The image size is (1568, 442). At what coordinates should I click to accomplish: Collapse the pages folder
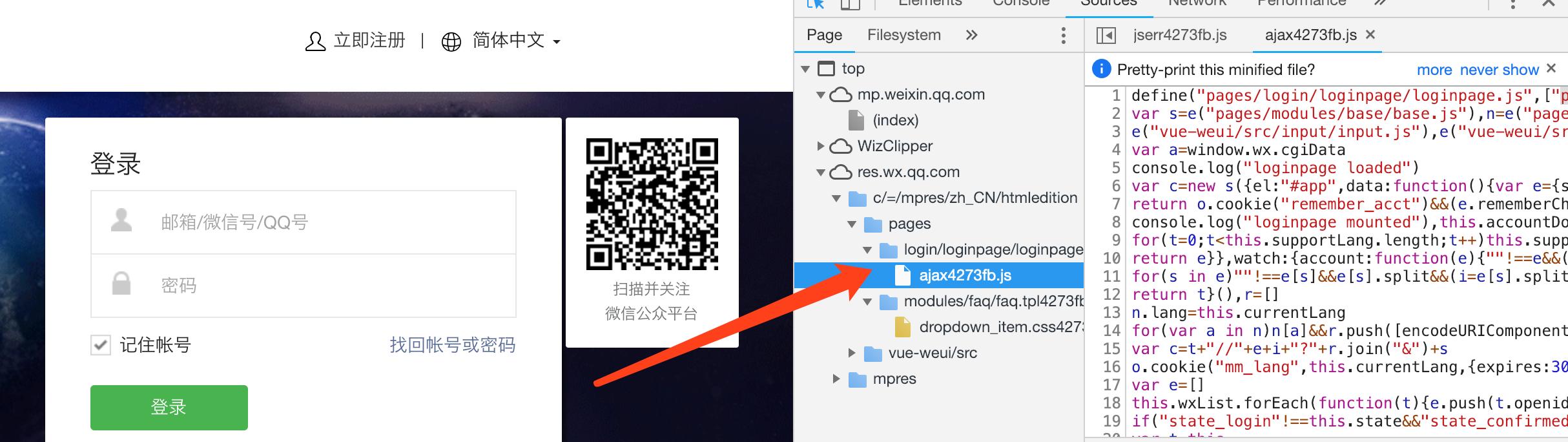coord(852,224)
